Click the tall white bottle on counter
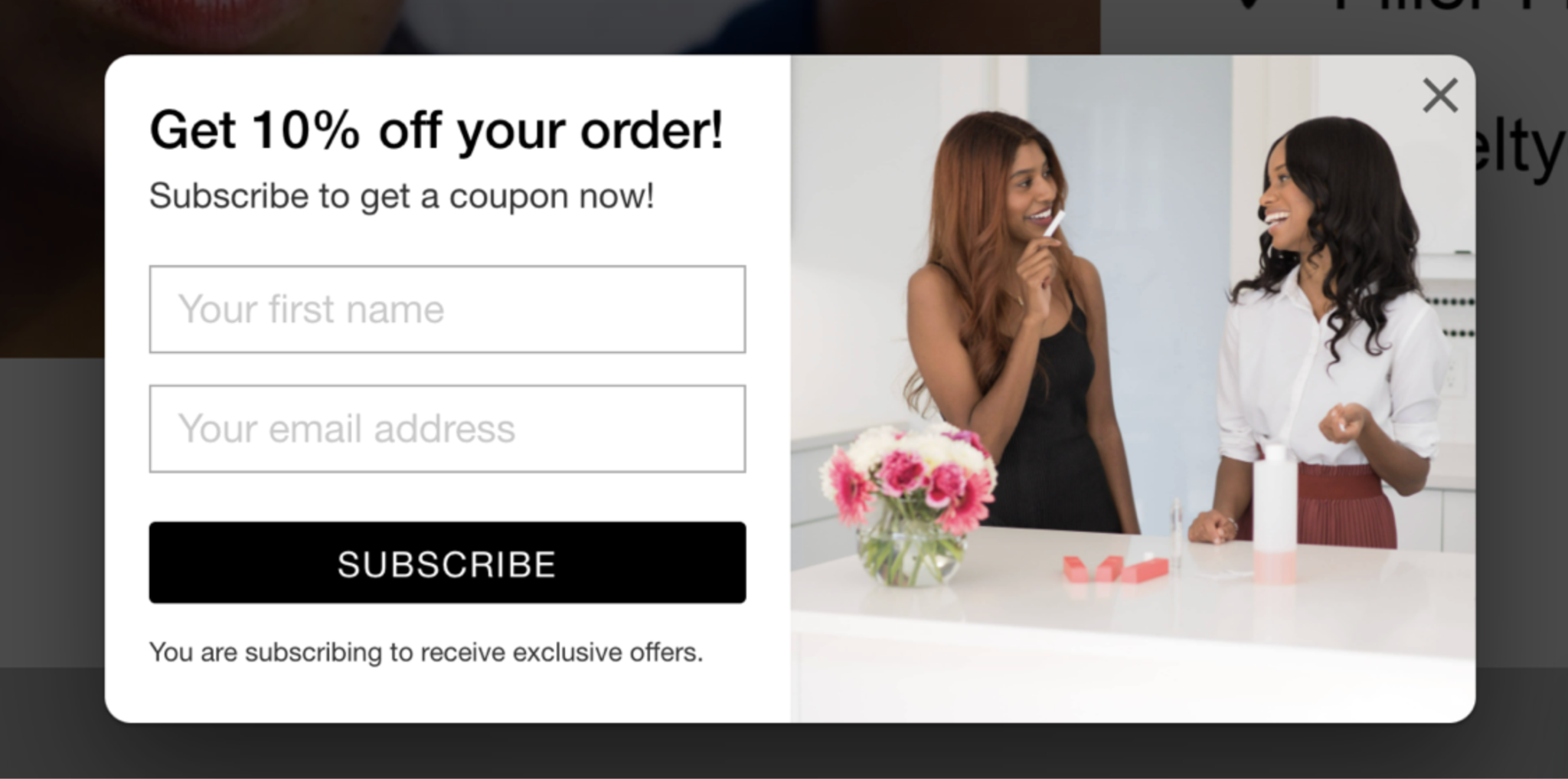The height and width of the screenshot is (779, 1568). (x=1275, y=513)
